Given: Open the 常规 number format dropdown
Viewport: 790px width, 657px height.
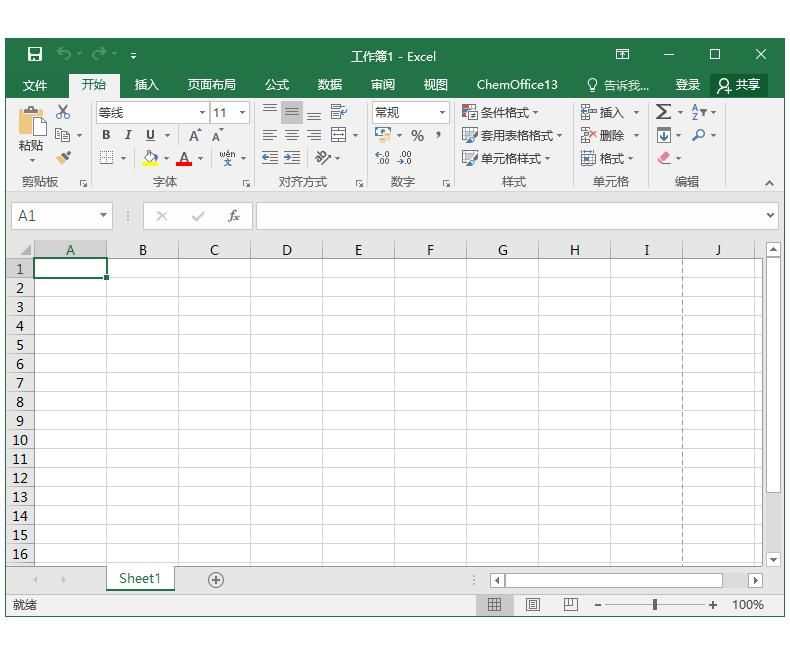Looking at the screenshot, I should click(x=442, y=112).
